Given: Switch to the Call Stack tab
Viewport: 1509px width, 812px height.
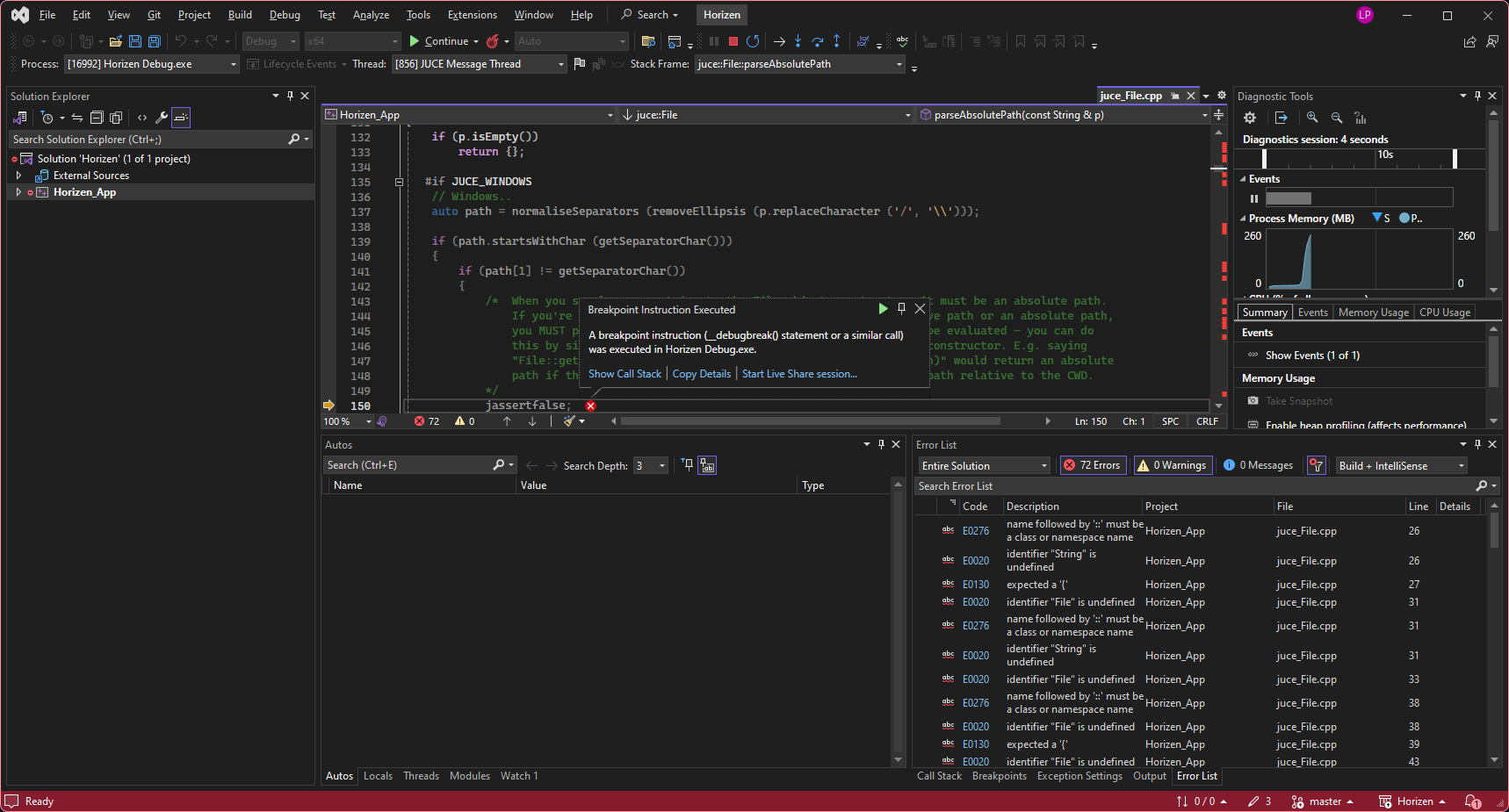Looking at the screenshot, I should point(939,776).
